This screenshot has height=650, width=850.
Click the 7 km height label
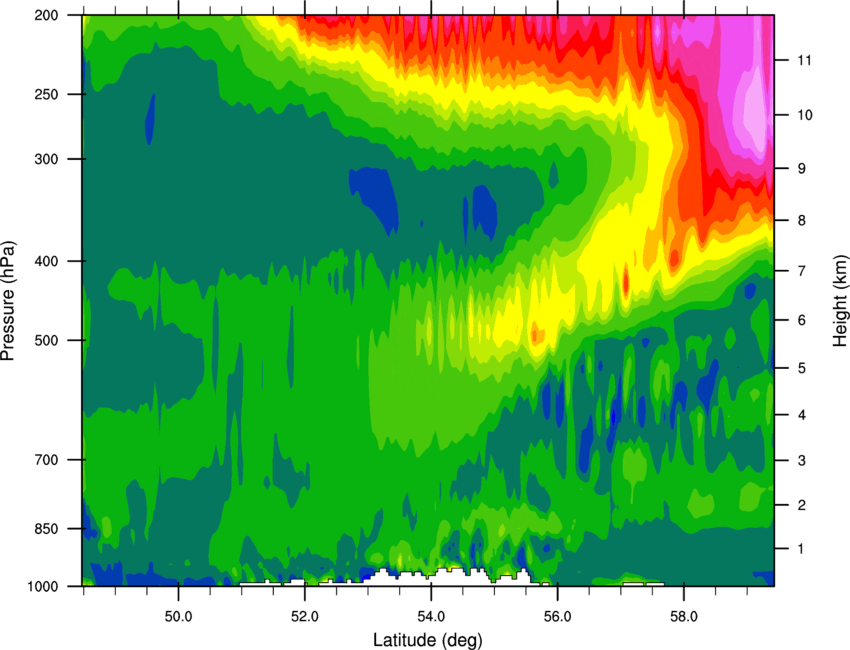802,271
